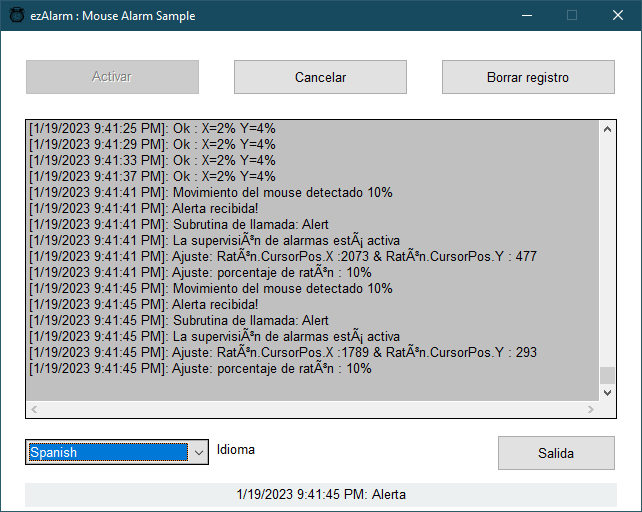The height and width of the screenshot is (512, 642).
Task: Select 9:41:45 'Movimiento del mouse detectado 10%' line
Action: 210,288
